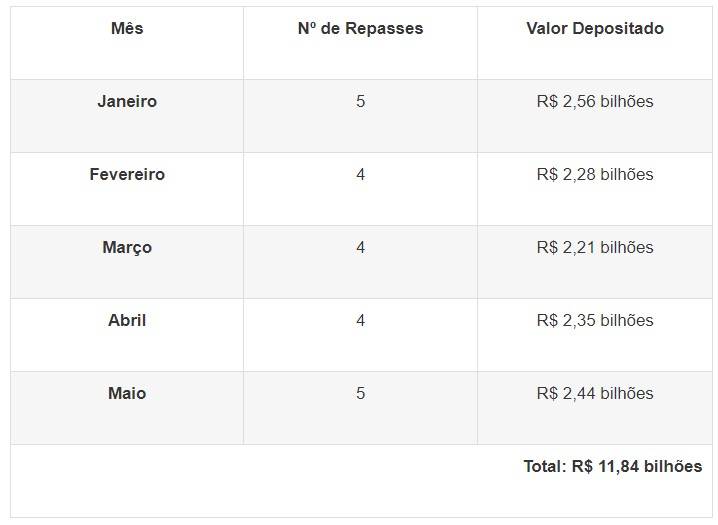
Task: Select Fevereiro's repasses count of 4
Action: tap(360, 175)
